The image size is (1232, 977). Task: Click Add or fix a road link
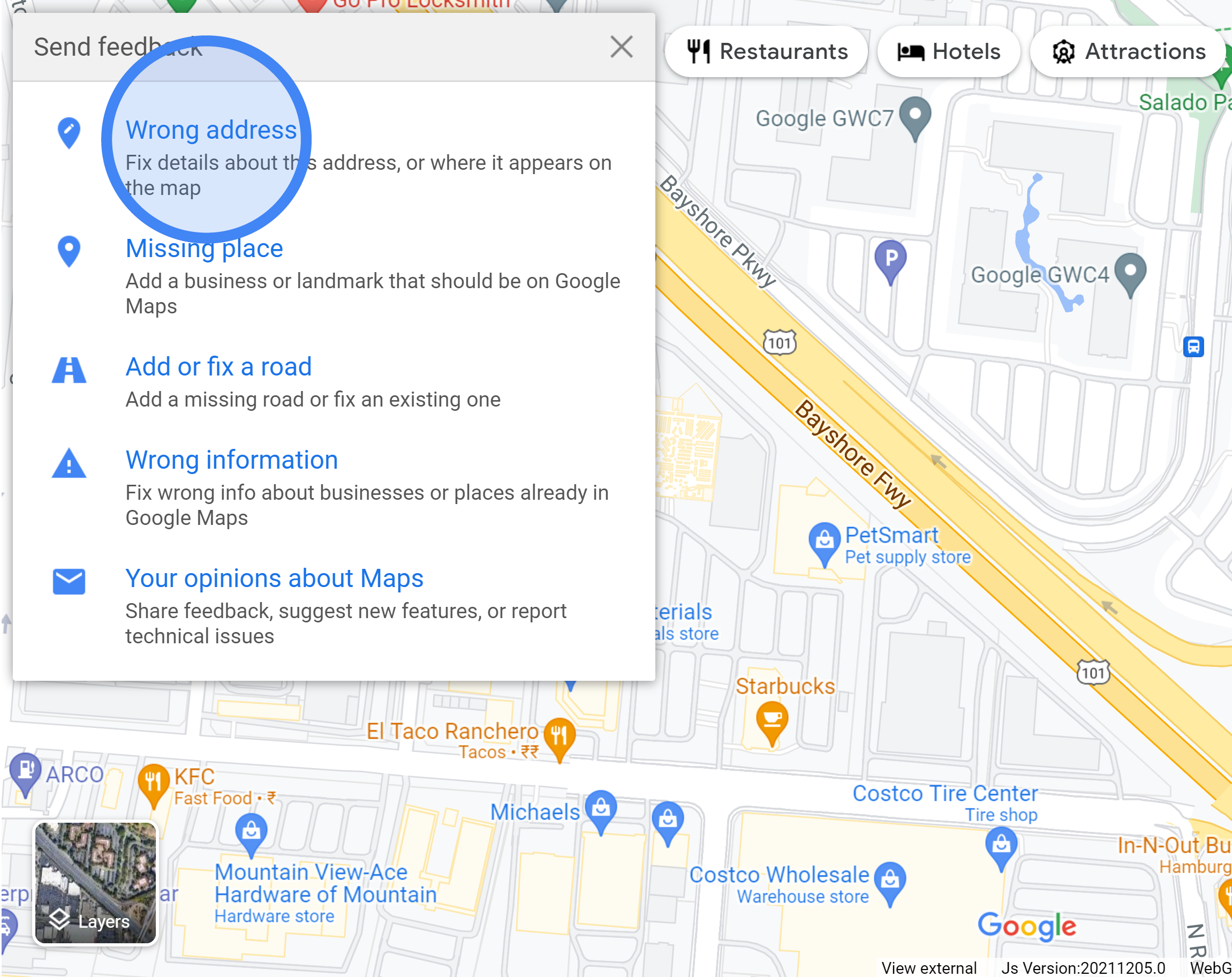[219, 365]
